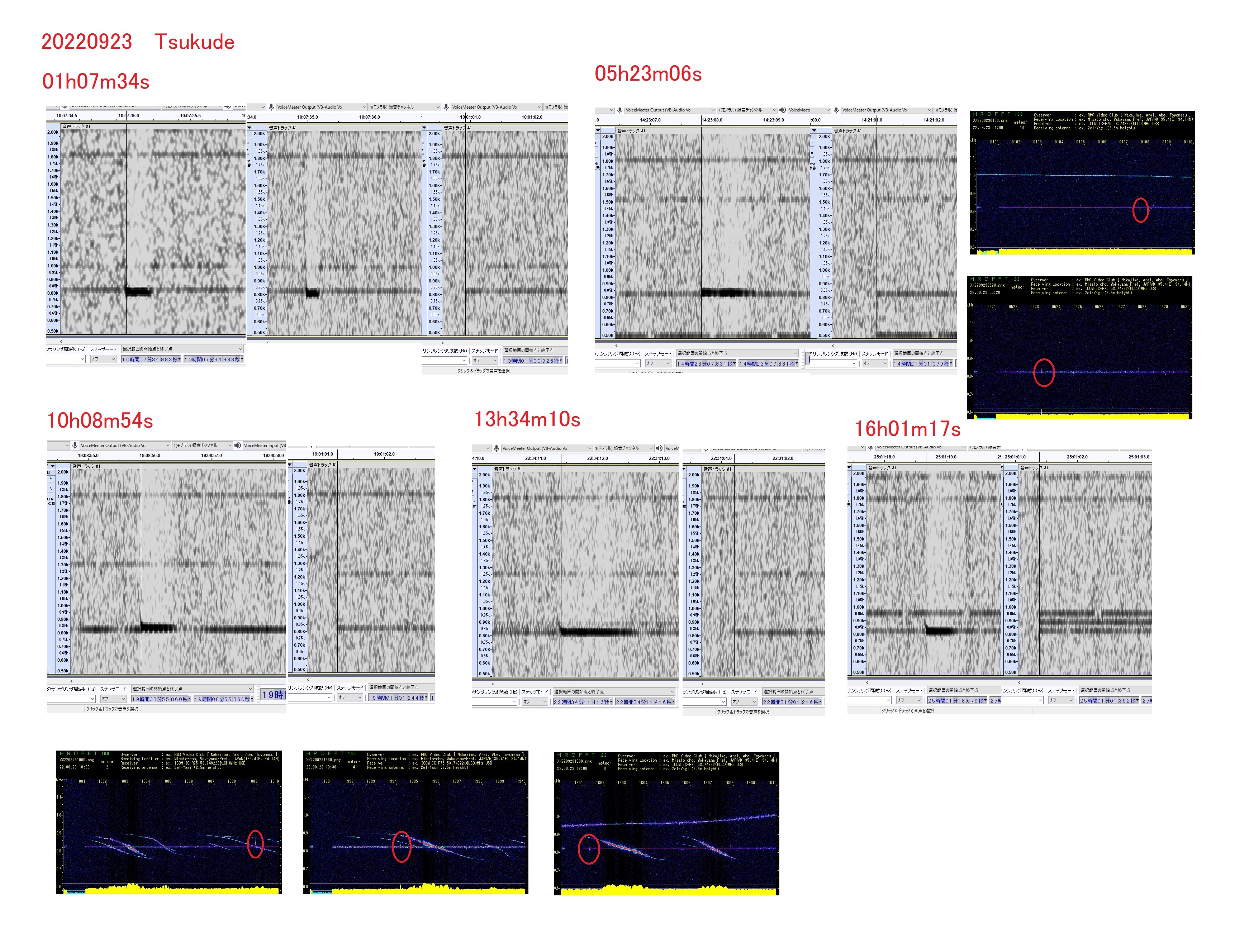Click timeline ruler at 19:08:57.0

pyautogui.click(x=212, y=456)
